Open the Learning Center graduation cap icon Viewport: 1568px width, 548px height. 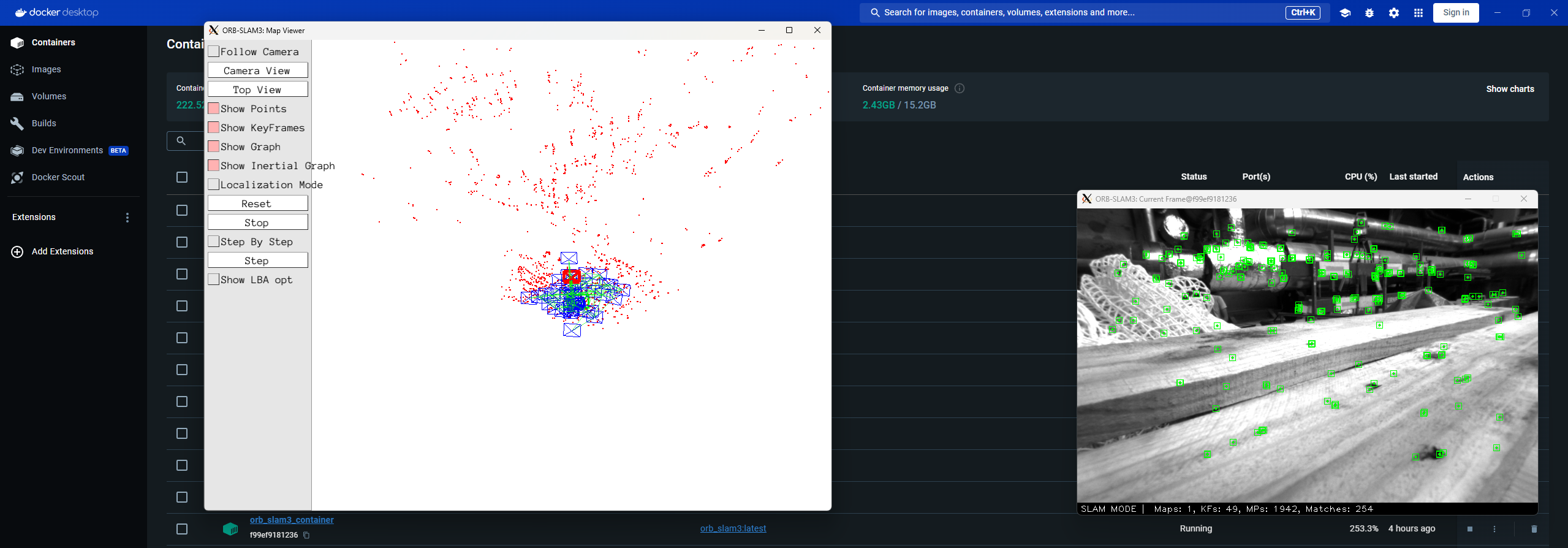pos(1345,13)
